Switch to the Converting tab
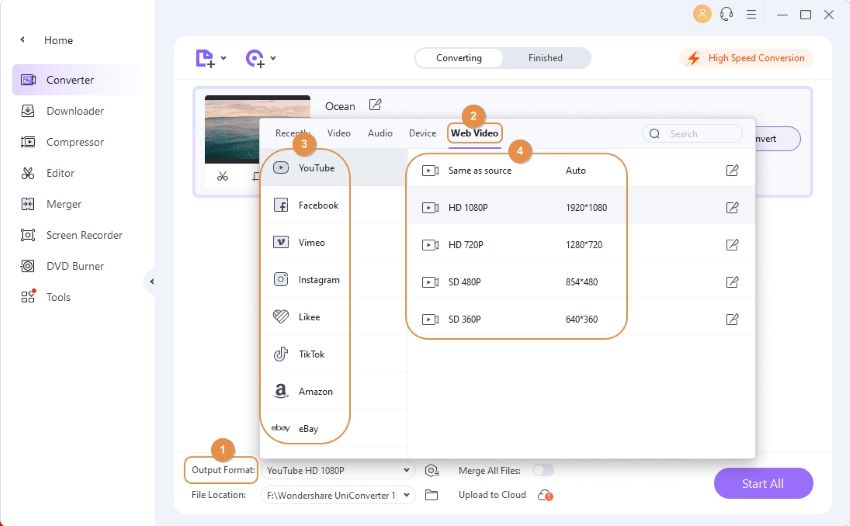Viewport: 850px width, 526px height. pos(459,58)
